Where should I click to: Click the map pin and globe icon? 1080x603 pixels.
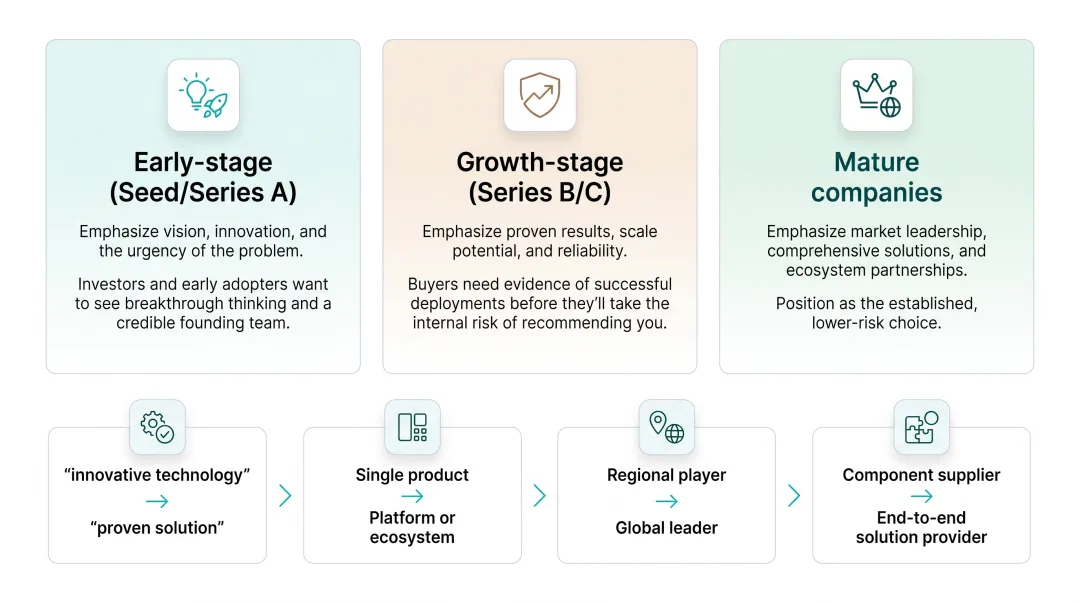coord(667,427)
